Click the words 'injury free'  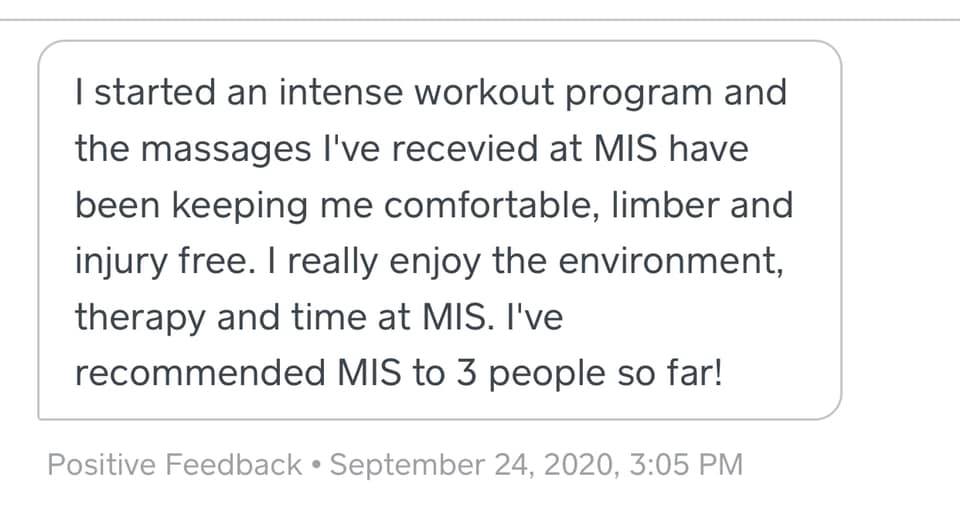tap(162, 262)
